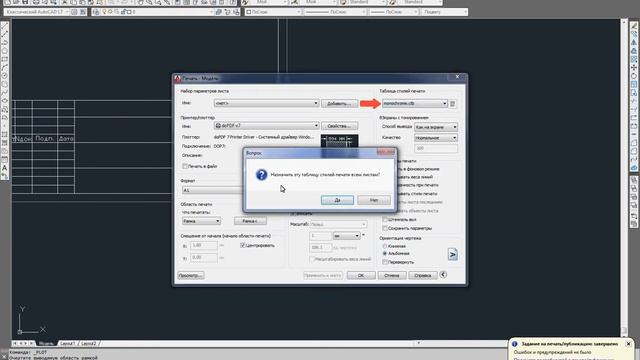The height and width of the screenshot is (360, 640).
Task: Select the Circle draw tool
Action: pos(5,76)
